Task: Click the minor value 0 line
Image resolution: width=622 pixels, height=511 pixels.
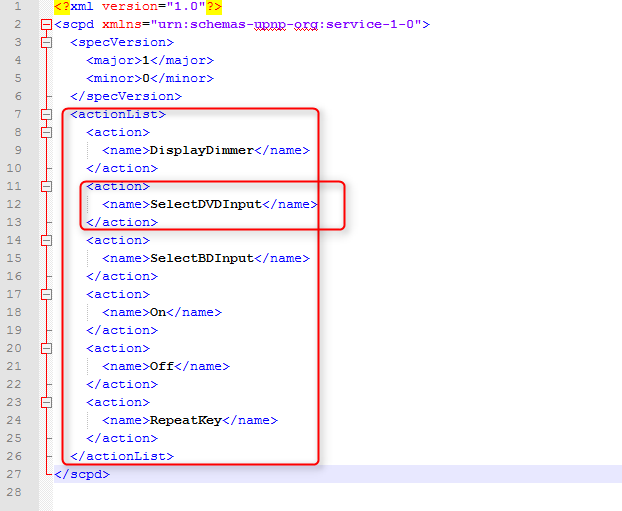Action: click(150, 79)
